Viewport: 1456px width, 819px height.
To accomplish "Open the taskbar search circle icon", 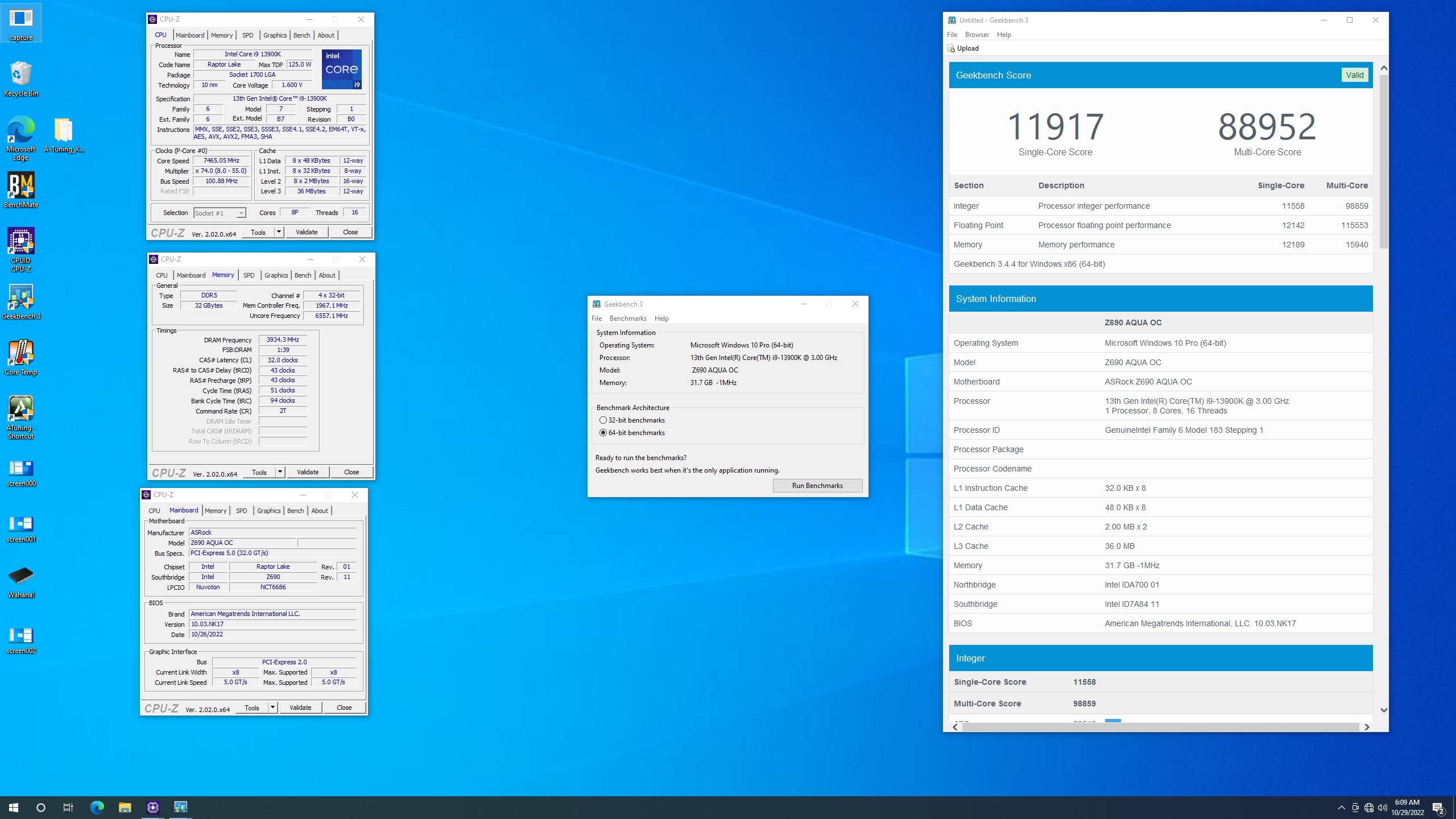I will [41, 807].
